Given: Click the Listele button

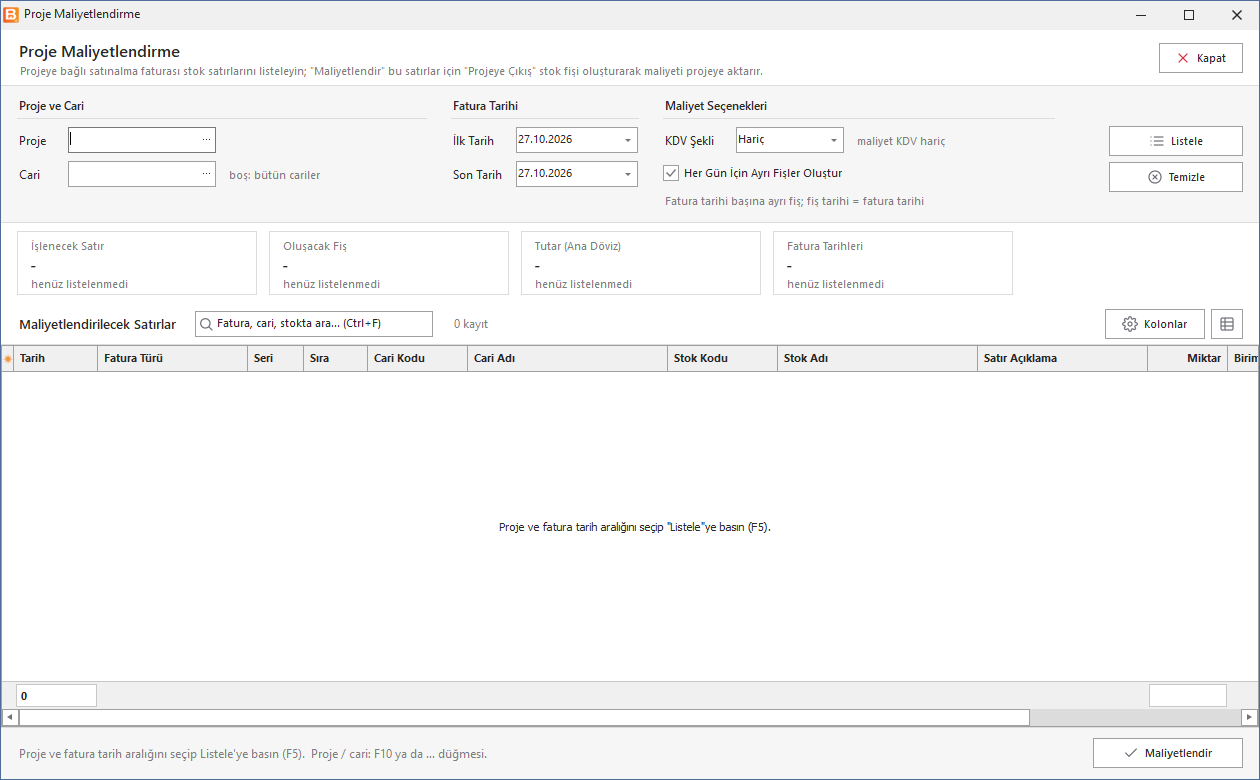Looking at the screenshot, I should coord(1176,141).
